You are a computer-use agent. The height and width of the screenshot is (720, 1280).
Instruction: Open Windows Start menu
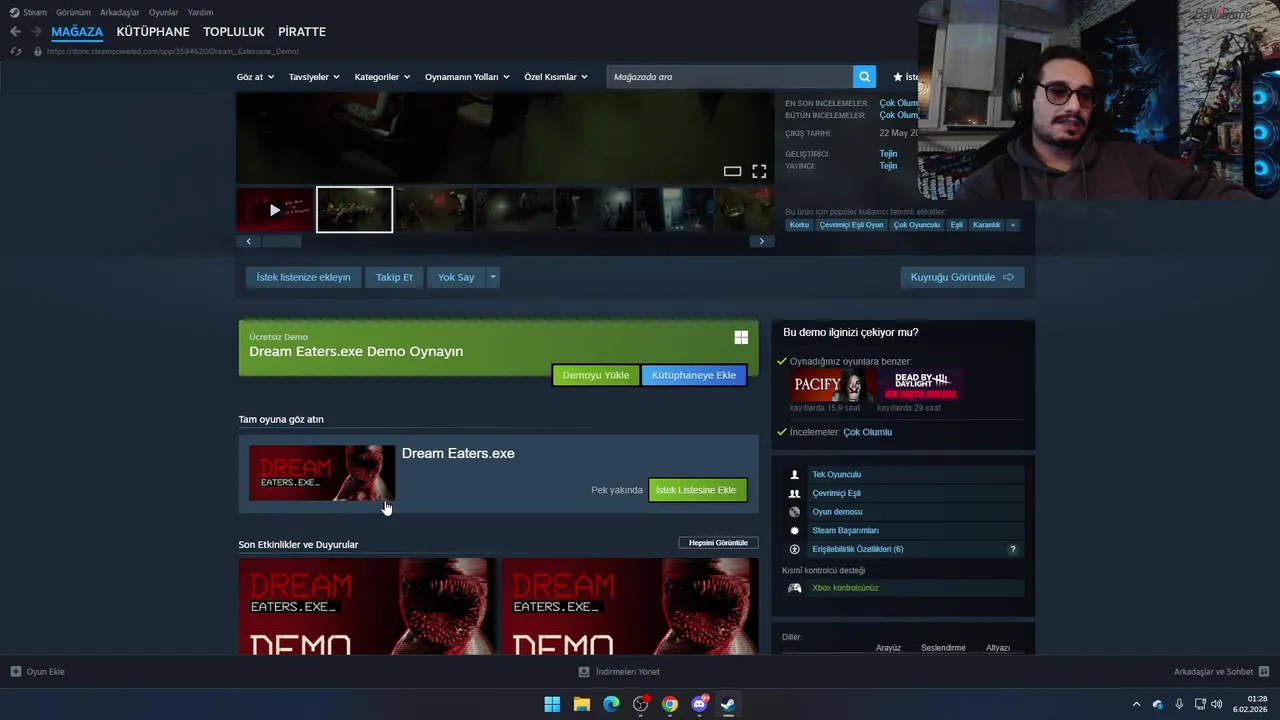[x=552, y=704]
